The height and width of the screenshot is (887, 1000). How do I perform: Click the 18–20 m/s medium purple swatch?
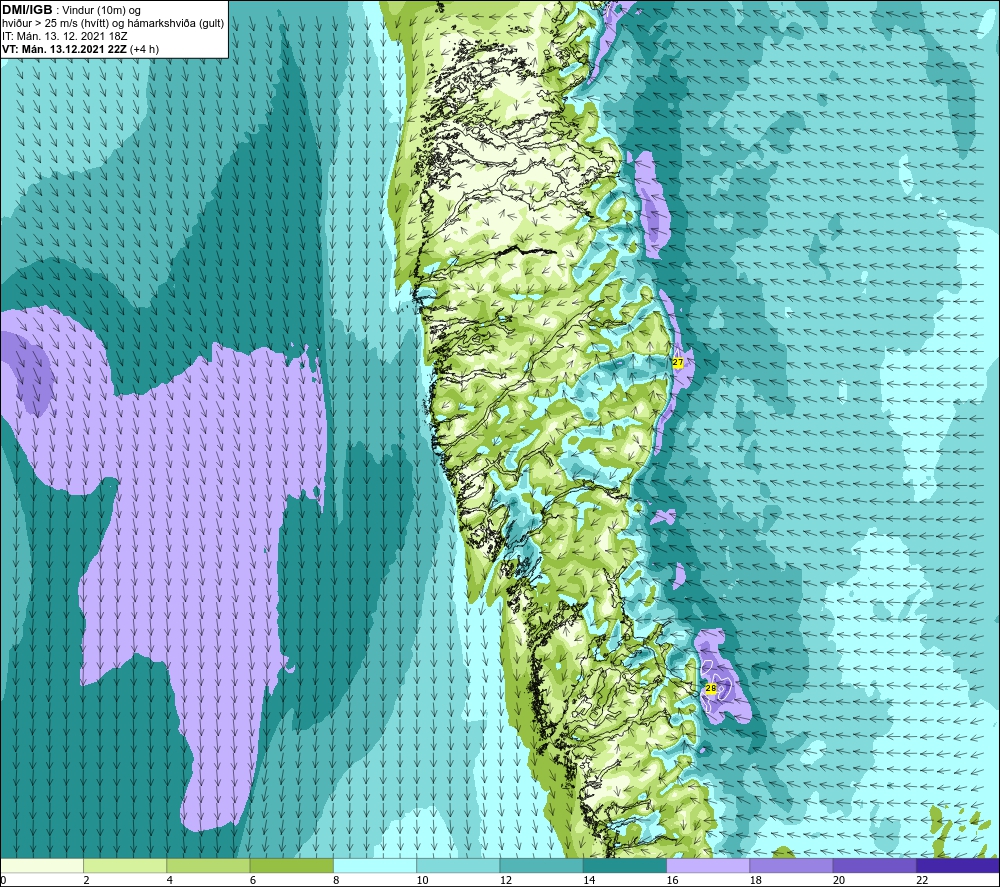[791, 865]
